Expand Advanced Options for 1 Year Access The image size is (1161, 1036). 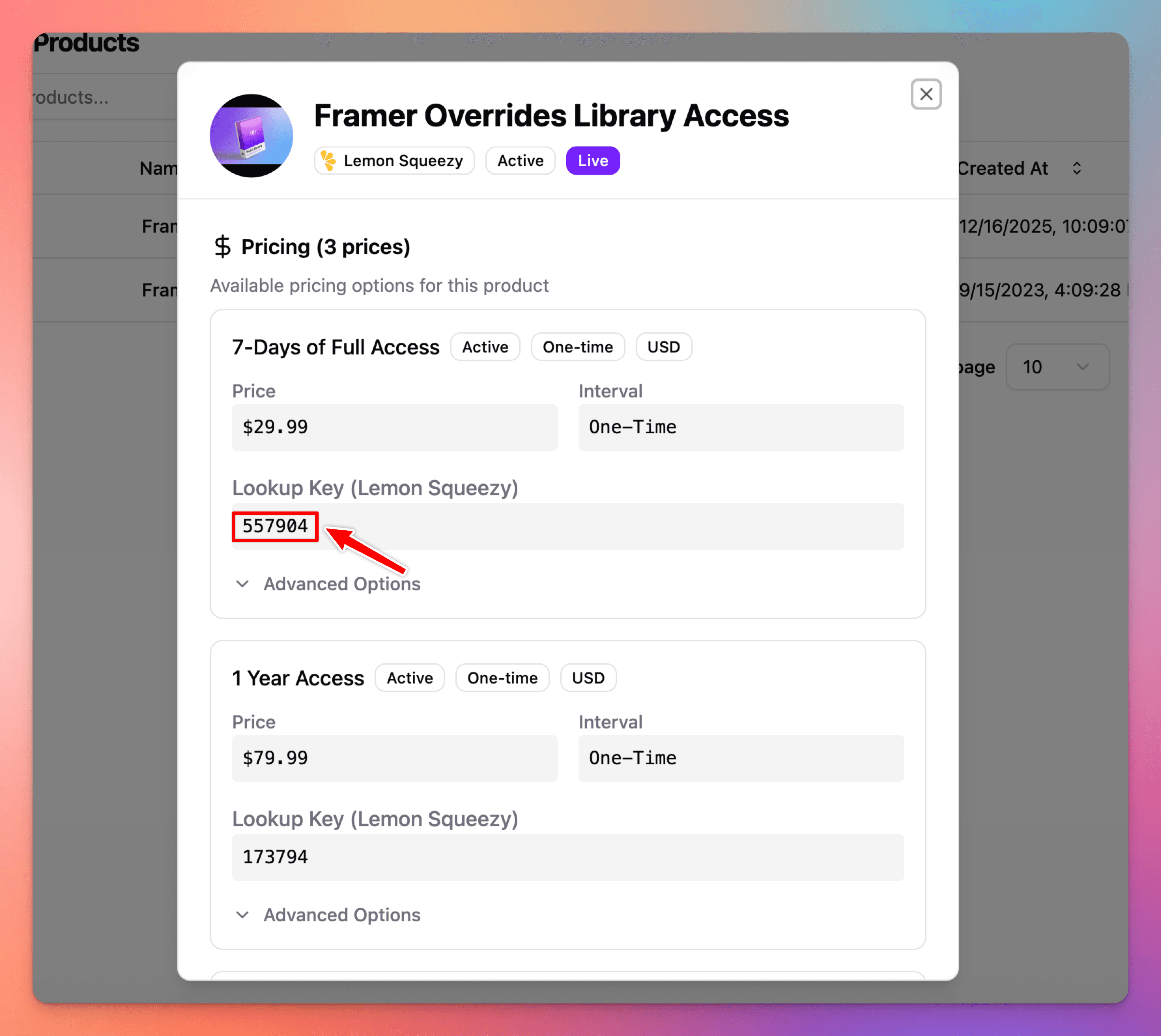tap(328, 915)
